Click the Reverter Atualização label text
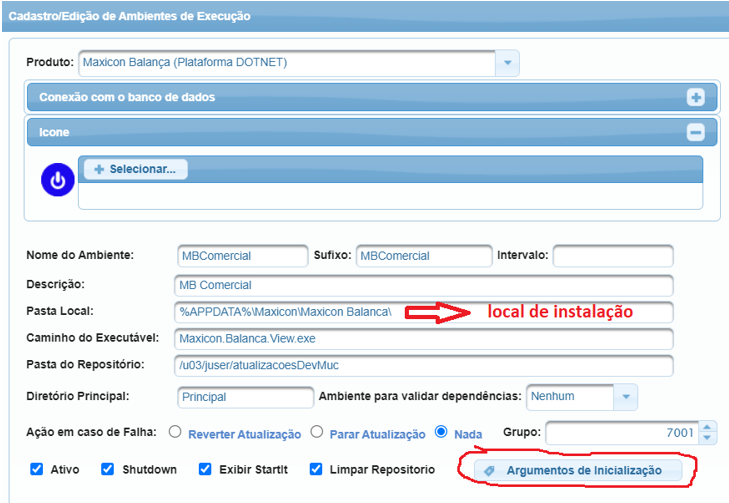The width and height of the screenshot is (729, 503). tap(245, 434)
